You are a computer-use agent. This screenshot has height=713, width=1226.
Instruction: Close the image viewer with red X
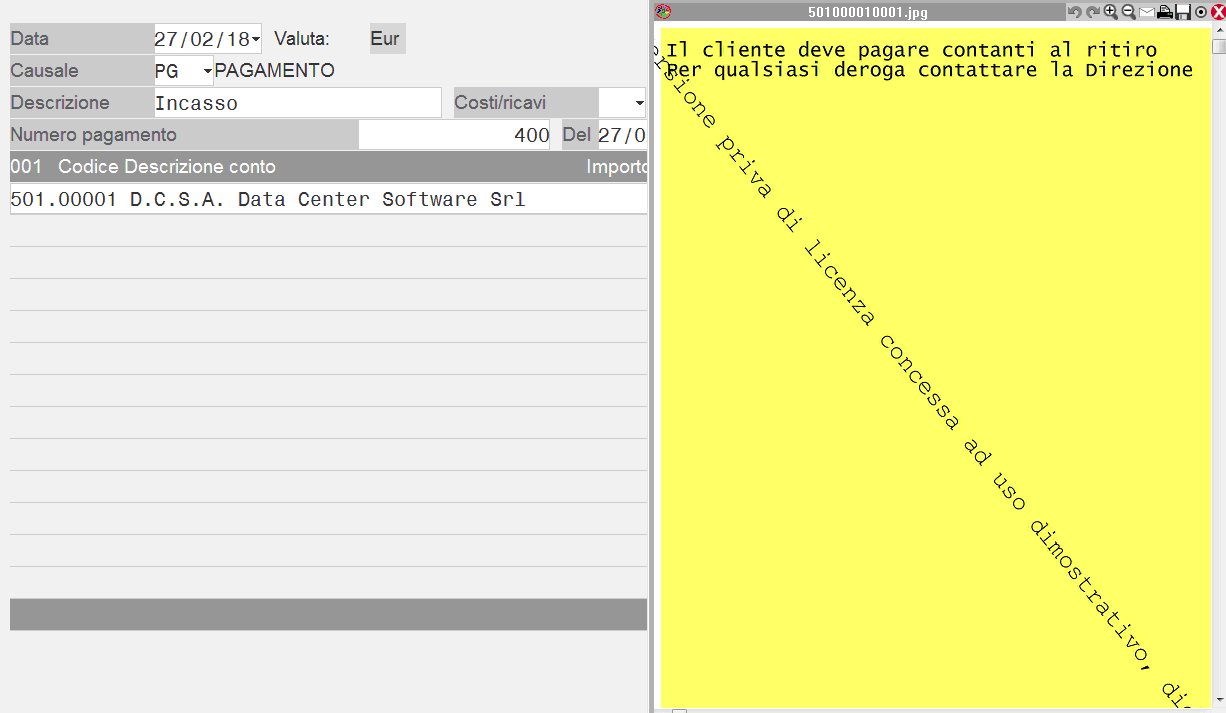(x=1217, y=12)
